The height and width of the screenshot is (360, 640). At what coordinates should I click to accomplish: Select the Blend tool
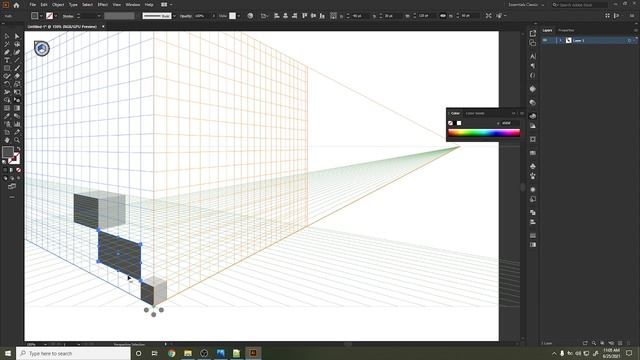click(17, 116)
